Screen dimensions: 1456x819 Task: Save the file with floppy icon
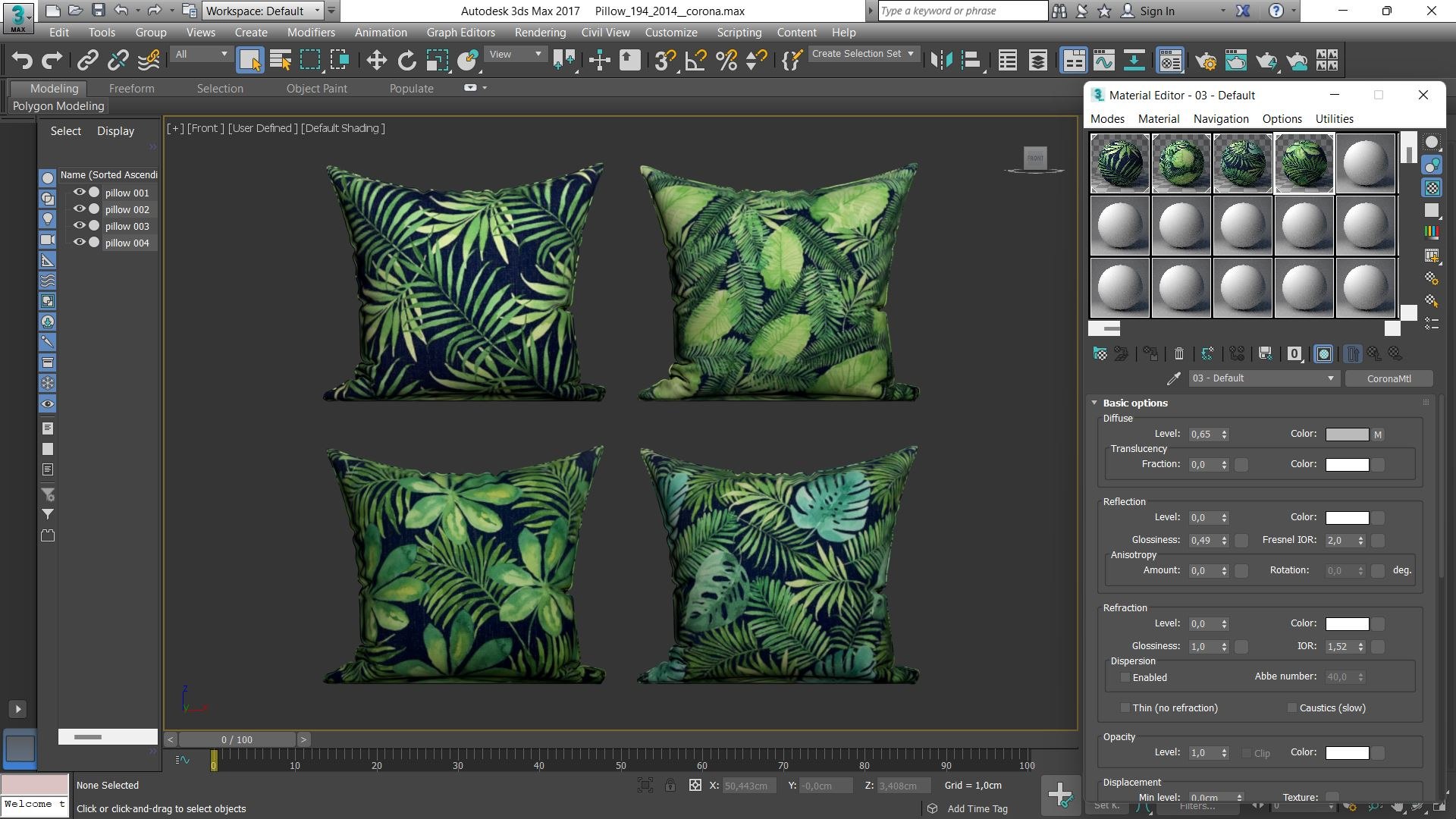tap(98, 11)
